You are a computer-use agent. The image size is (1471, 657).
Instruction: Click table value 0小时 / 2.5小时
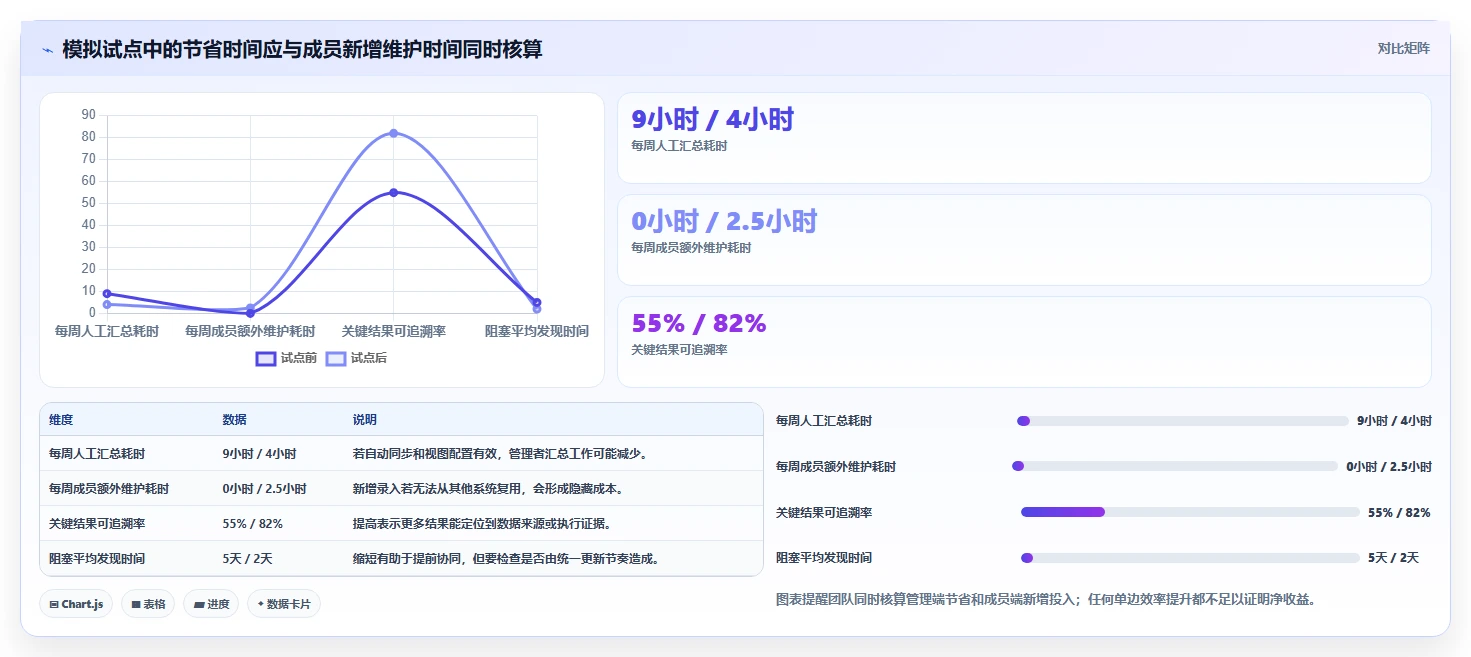(x=264, y=489)
